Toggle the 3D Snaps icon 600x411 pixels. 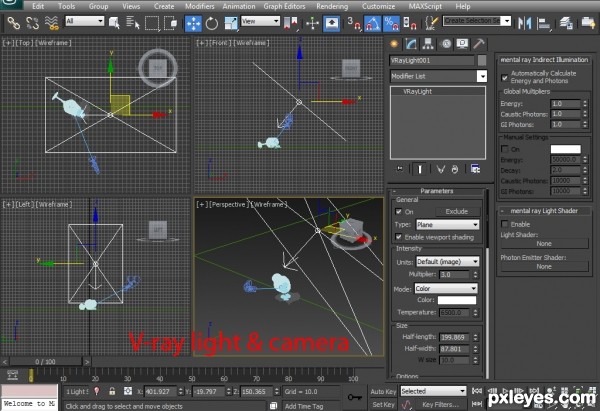354,23
